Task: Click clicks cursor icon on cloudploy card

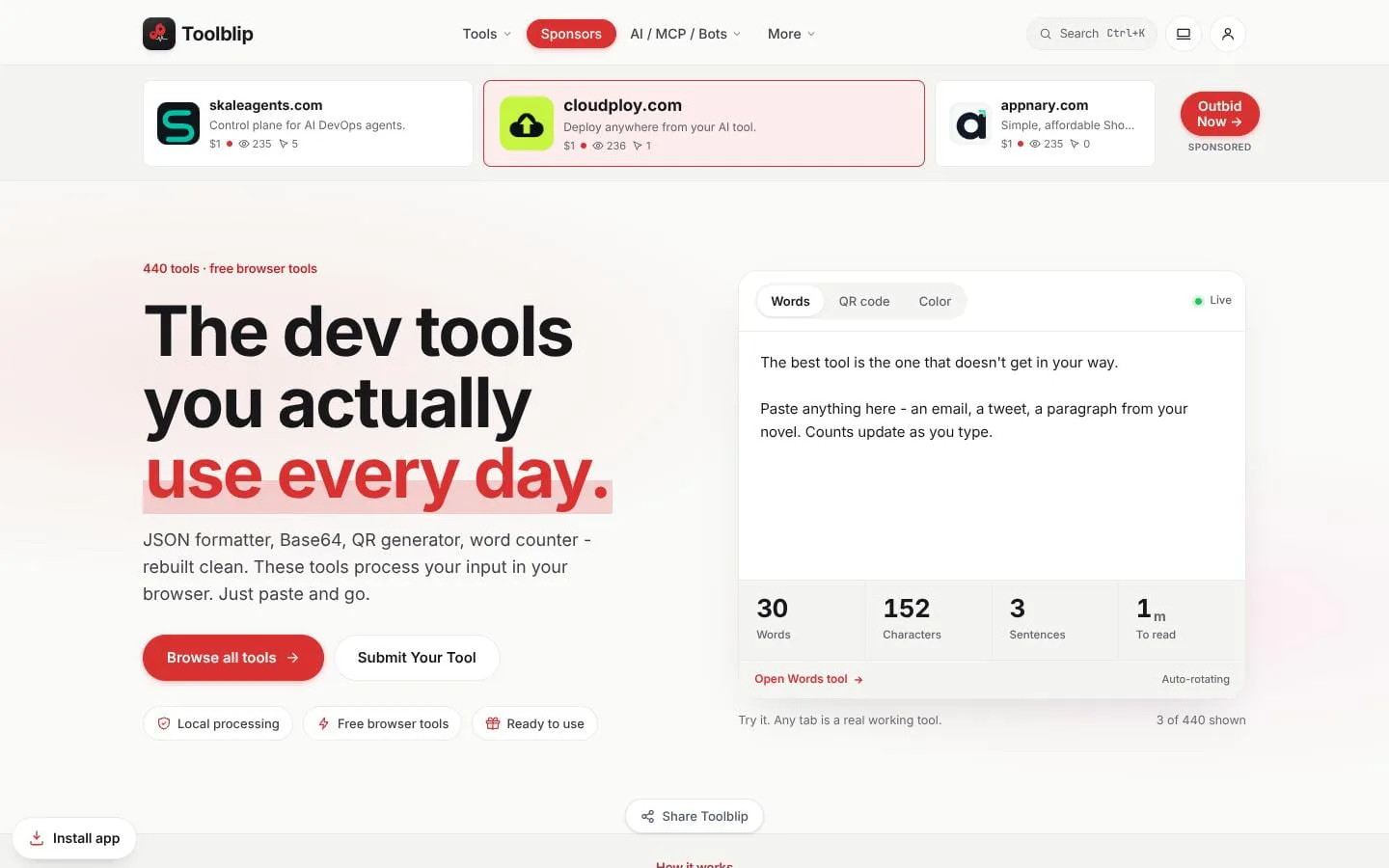Action: 638,146
